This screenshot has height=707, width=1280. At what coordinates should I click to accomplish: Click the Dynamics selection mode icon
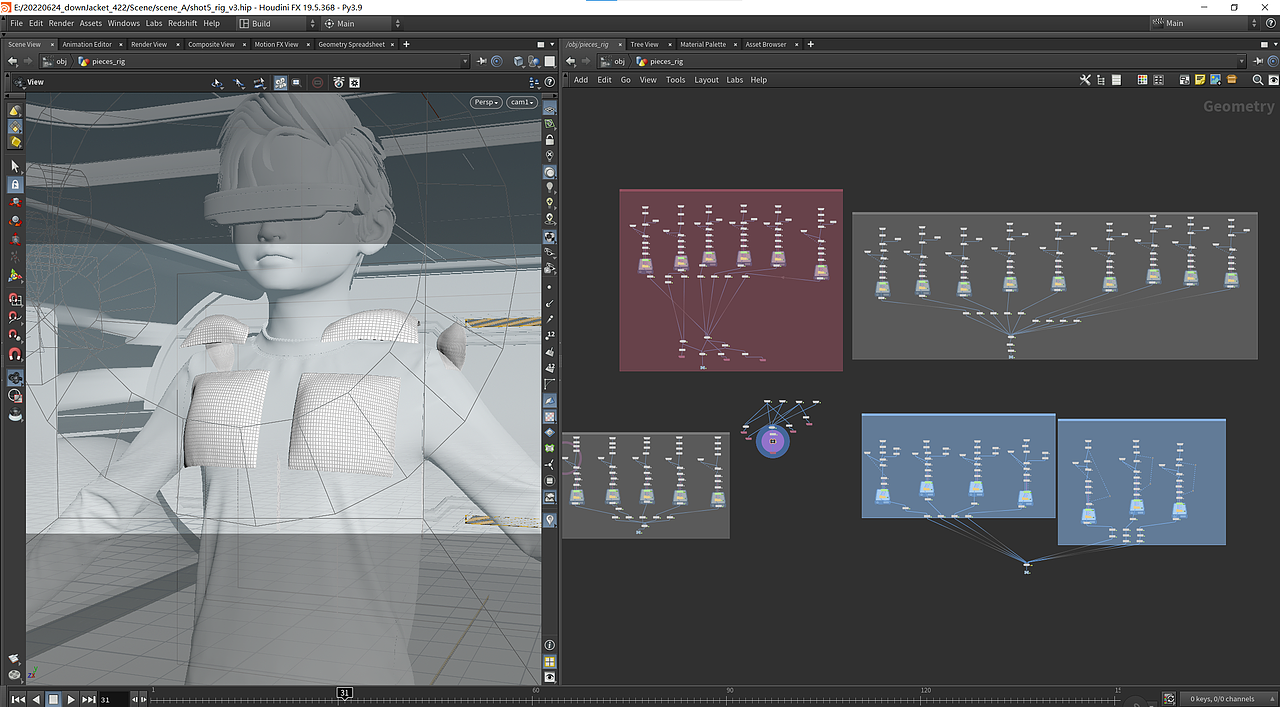pyautogui.click(x=15, y=142)
